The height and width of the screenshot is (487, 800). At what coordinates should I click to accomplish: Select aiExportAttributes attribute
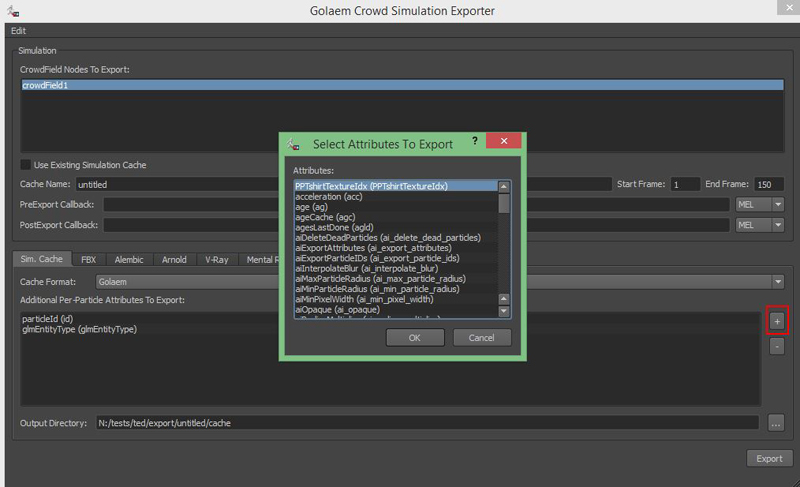pyautogui.click(x=396, y=248)
